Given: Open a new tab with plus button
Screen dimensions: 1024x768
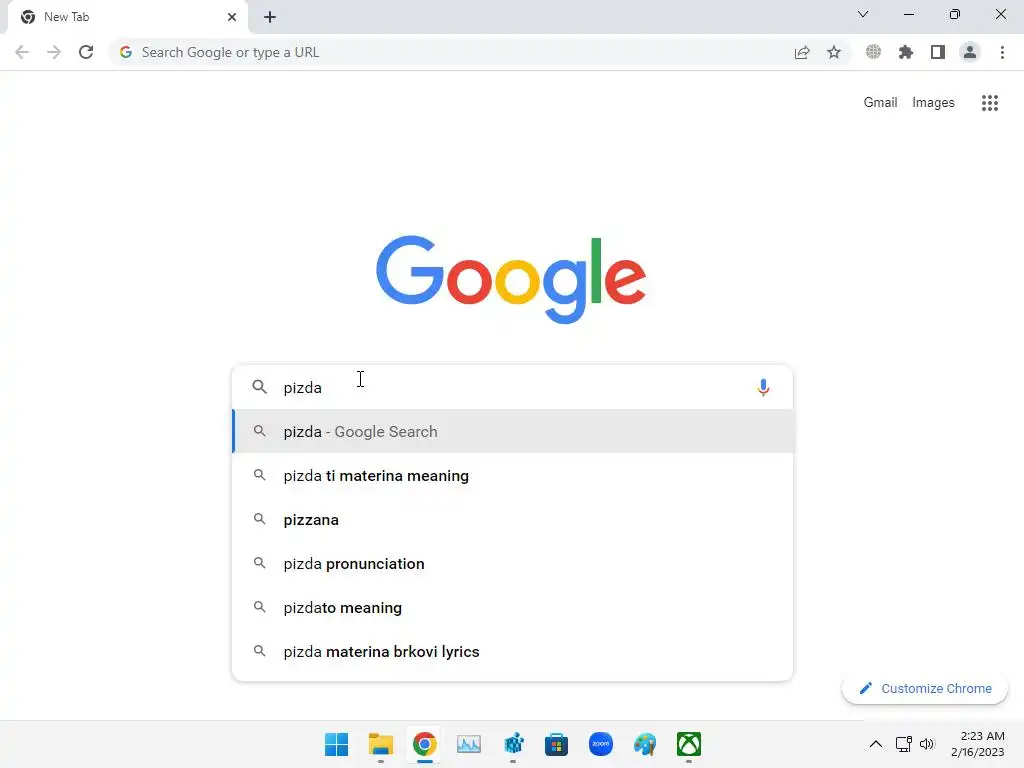Looking at the screenshot, I should point(270,17).
